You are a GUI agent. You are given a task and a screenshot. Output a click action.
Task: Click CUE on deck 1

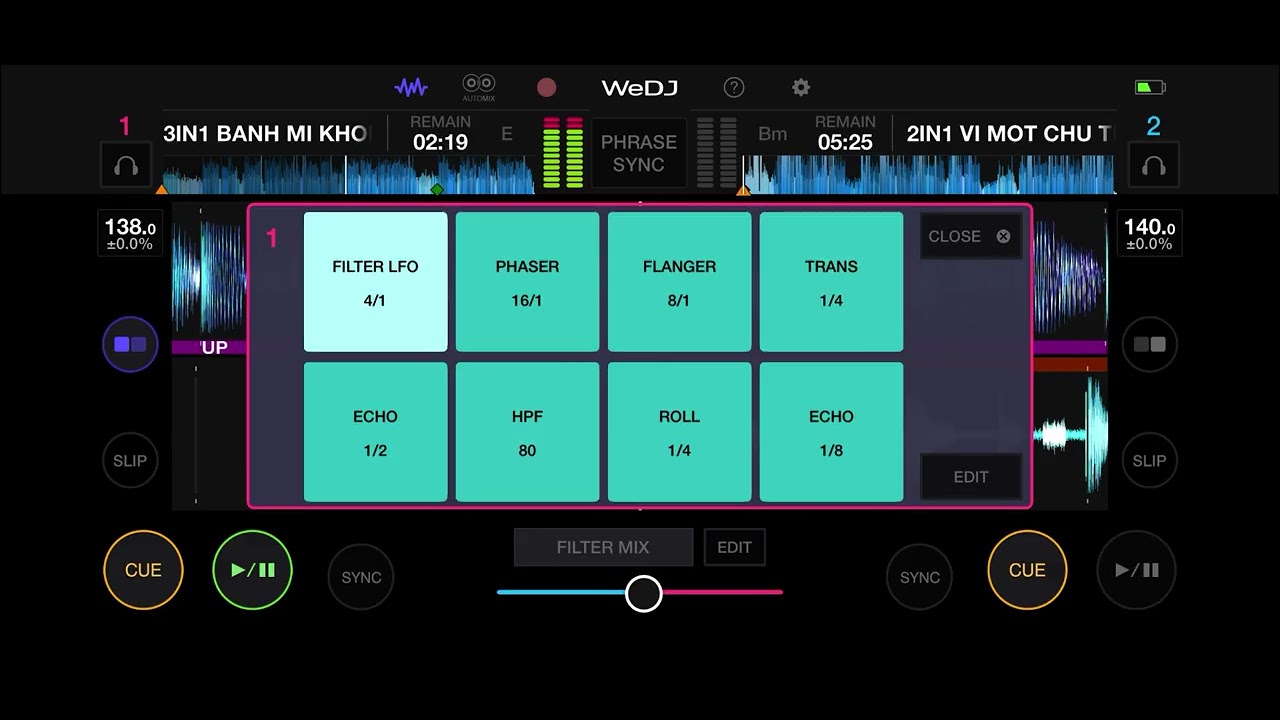click(x=143, y=570)
